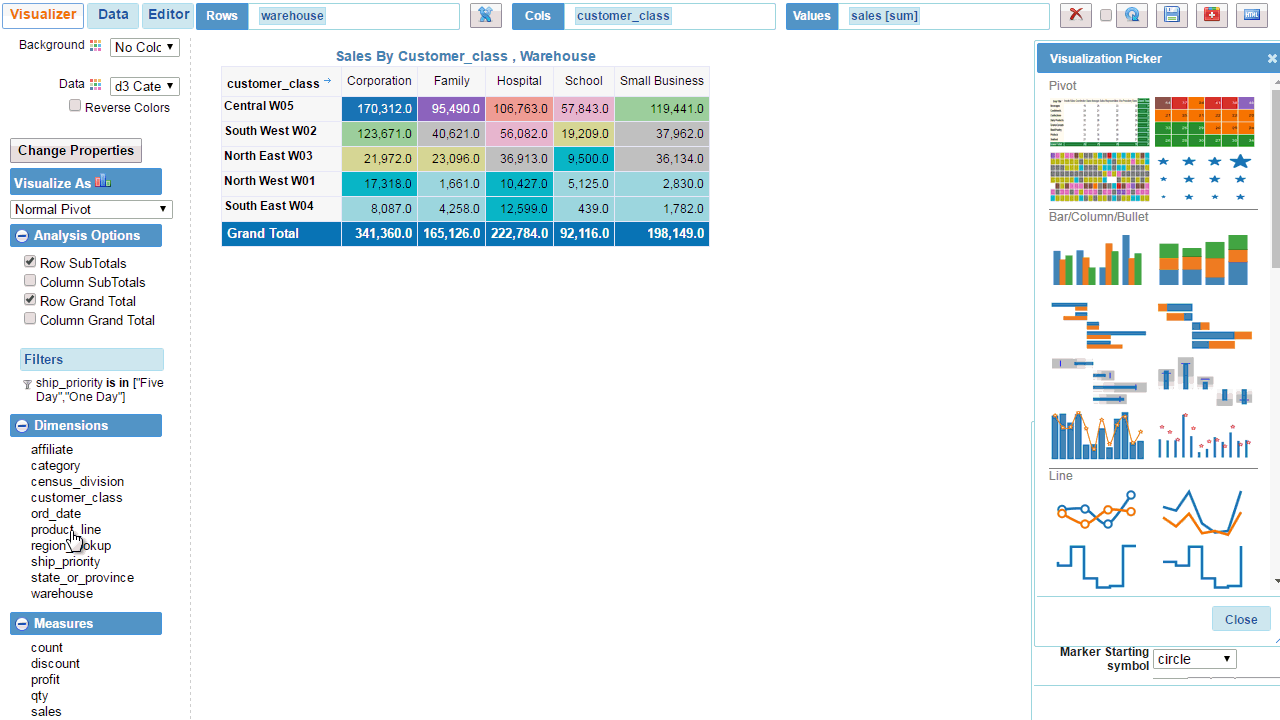Click the save disk icon on the toolbar
Viewport: 1280px width, 720px height.
coord(1171,15)
